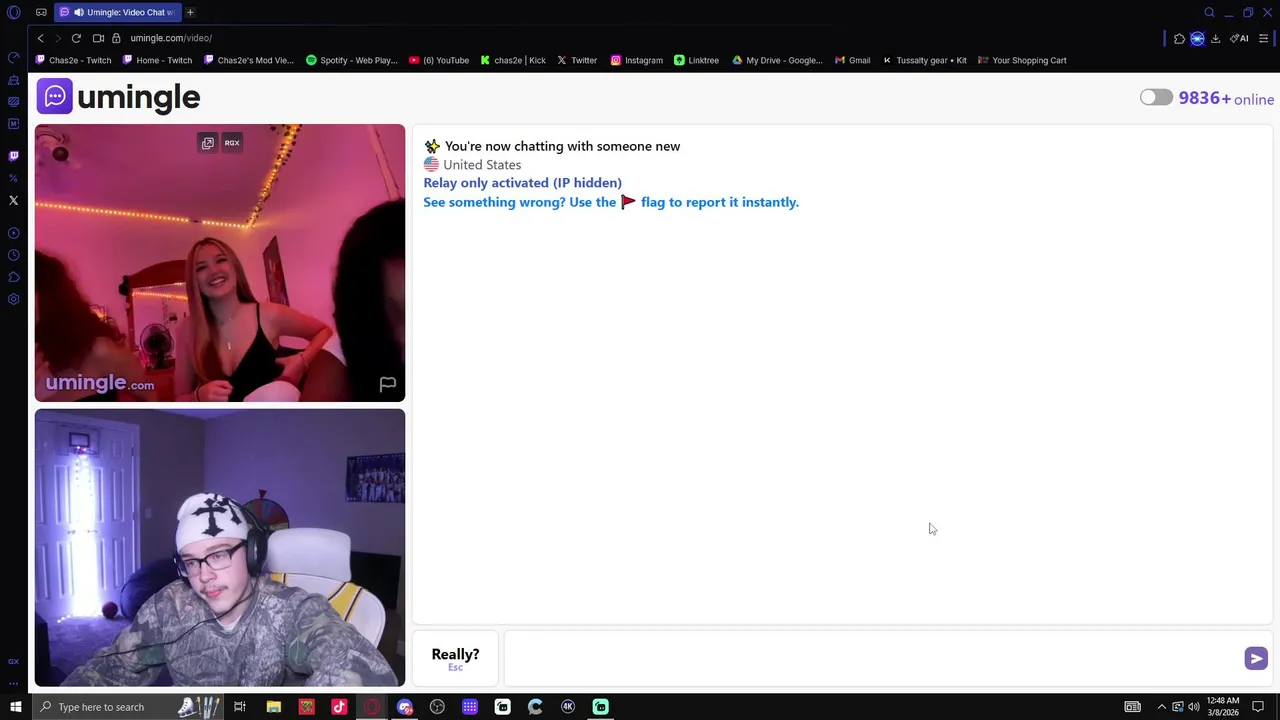Open the 4K taskbar app icon
Screen dimensions: 1280x720
(568, 707)
